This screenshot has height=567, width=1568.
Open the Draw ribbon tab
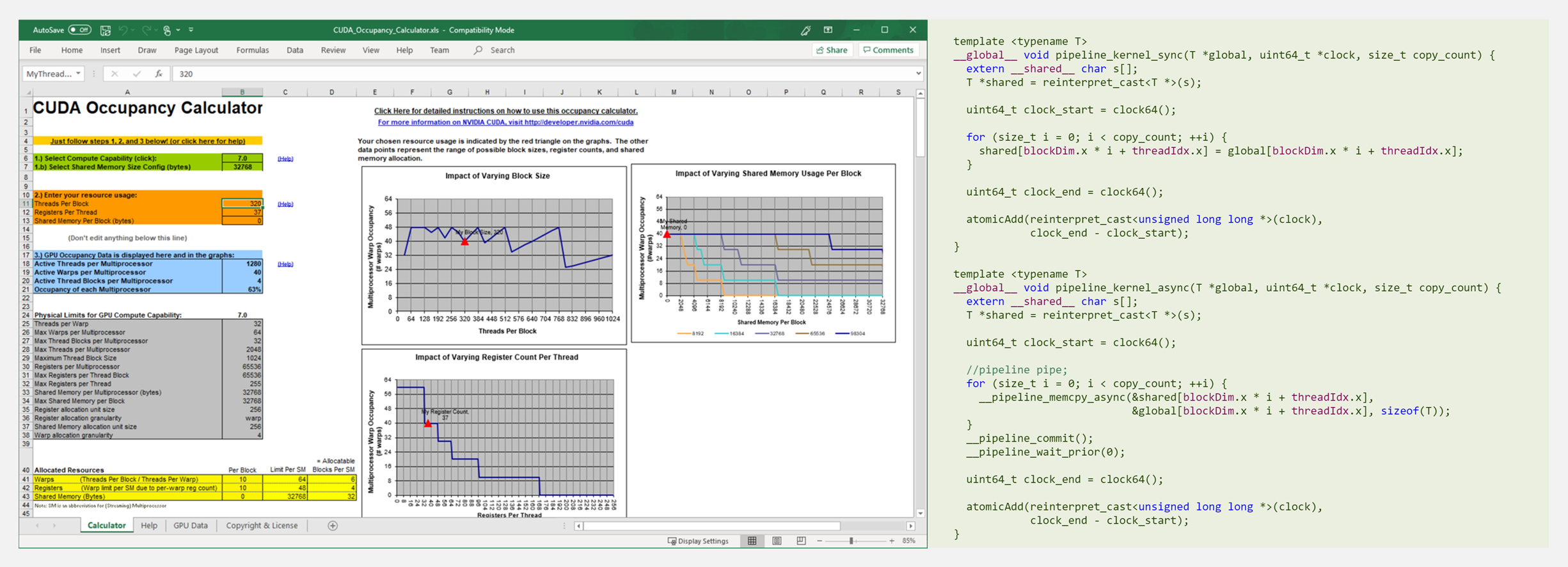point(147,50)
